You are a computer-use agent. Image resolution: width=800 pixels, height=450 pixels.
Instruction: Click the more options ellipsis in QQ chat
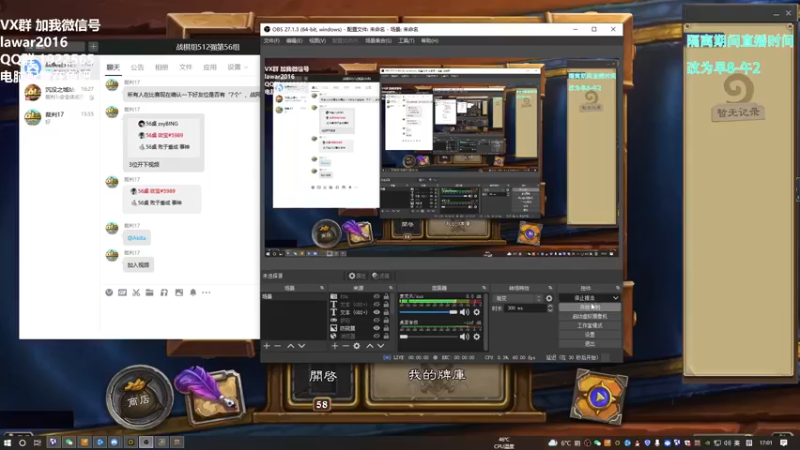[x=206, y=292]
